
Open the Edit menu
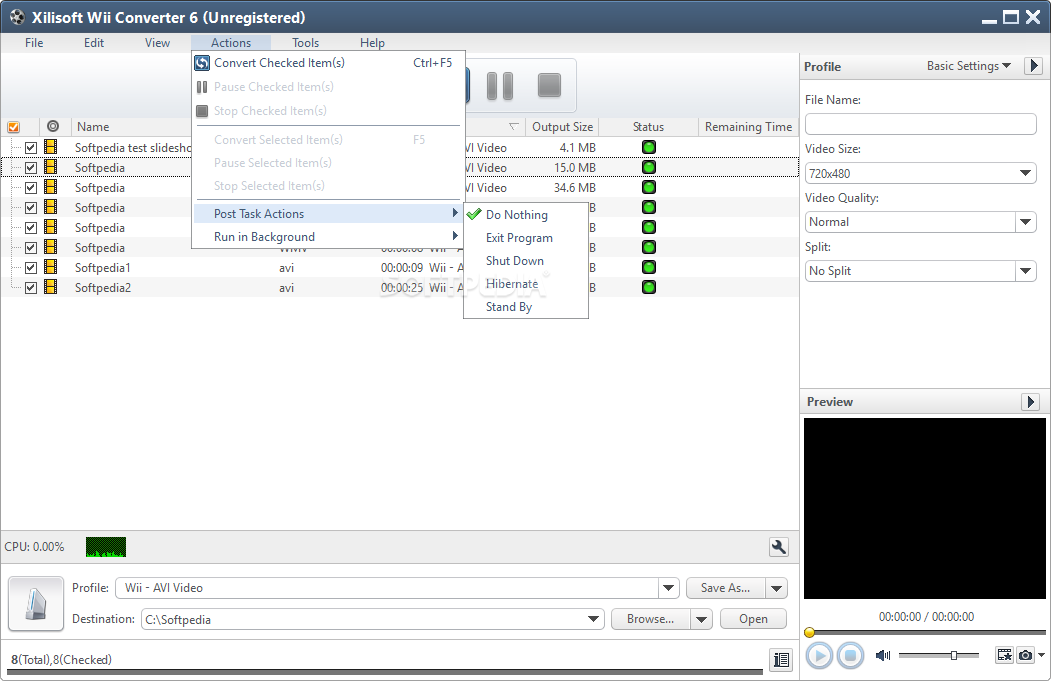coord(94,43)
